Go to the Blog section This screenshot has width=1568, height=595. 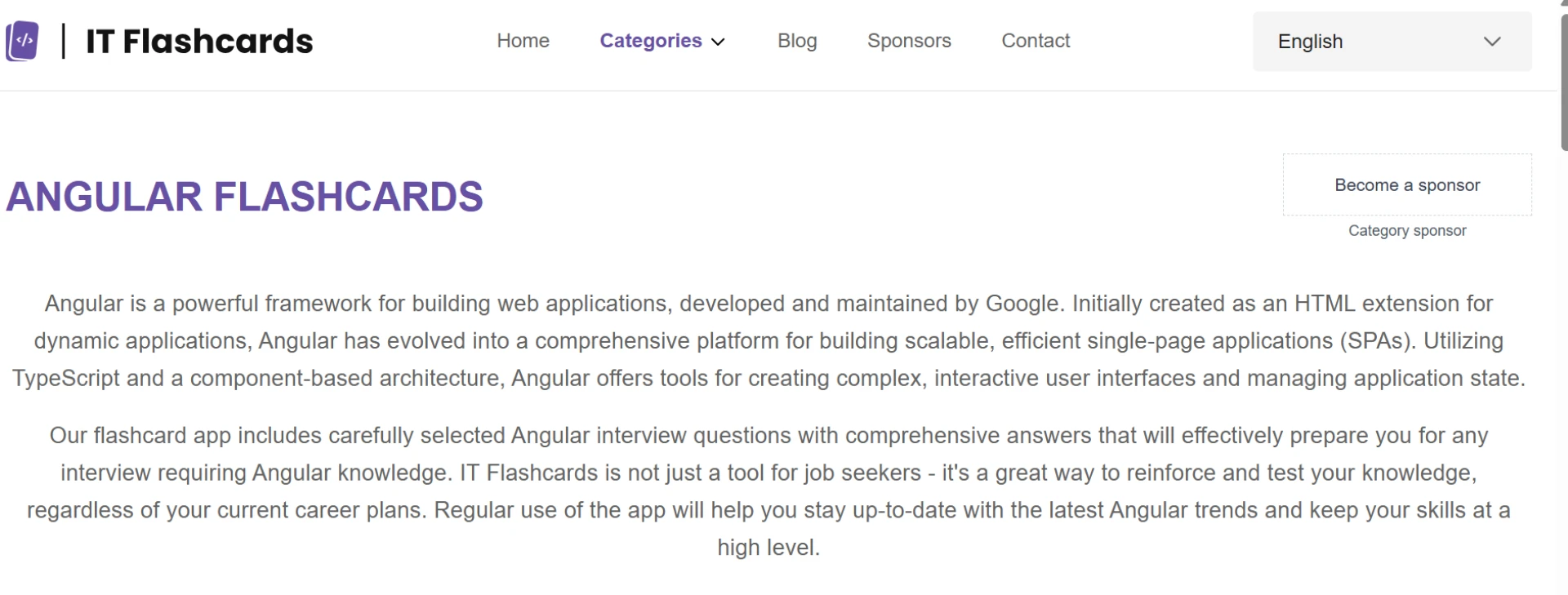coord(797,41)
